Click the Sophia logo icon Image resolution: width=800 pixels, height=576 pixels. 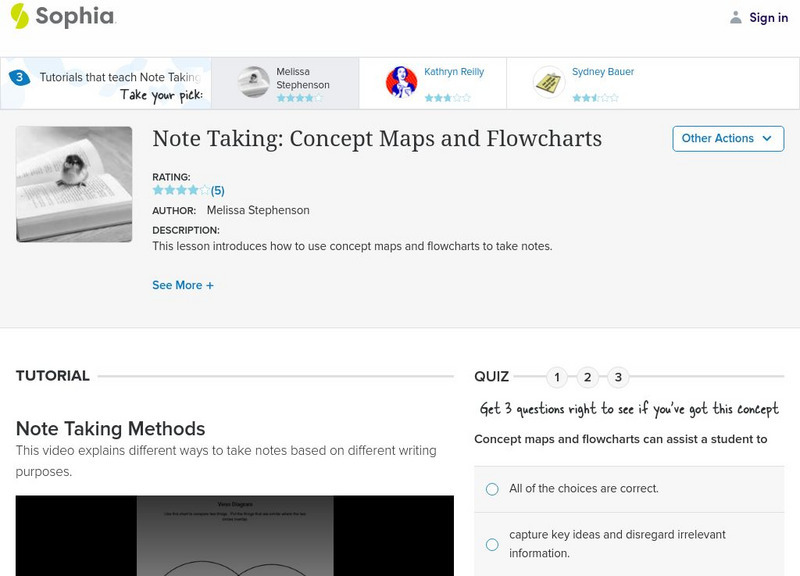19,16
